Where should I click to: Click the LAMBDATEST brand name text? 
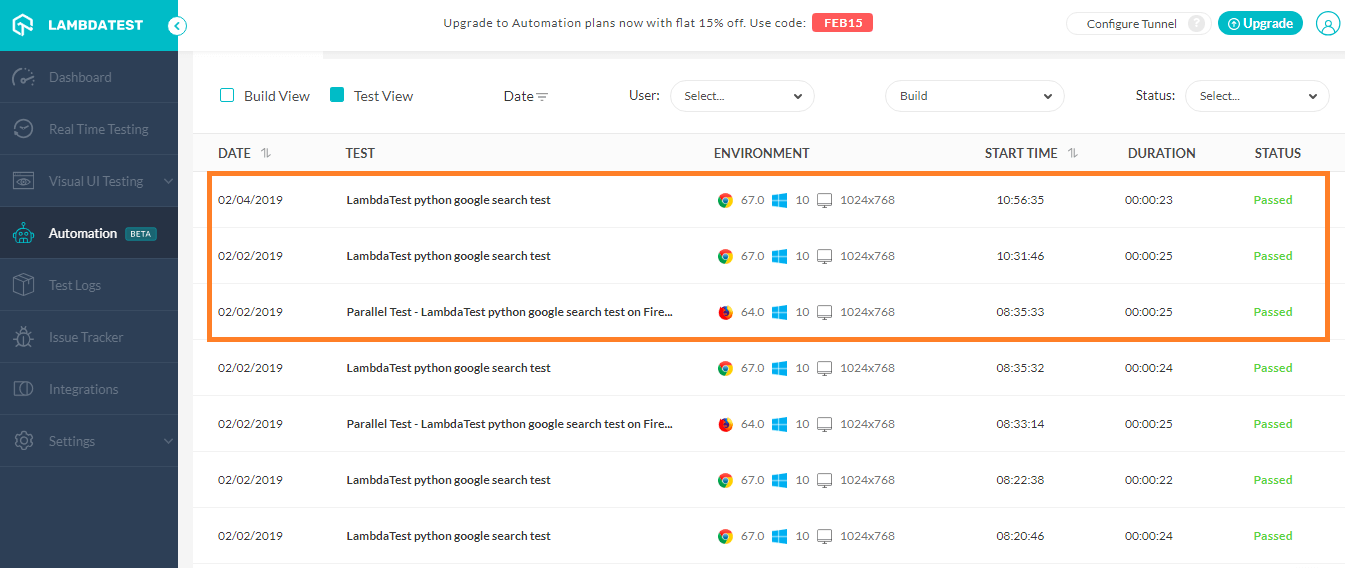click(x=96, y=25)
